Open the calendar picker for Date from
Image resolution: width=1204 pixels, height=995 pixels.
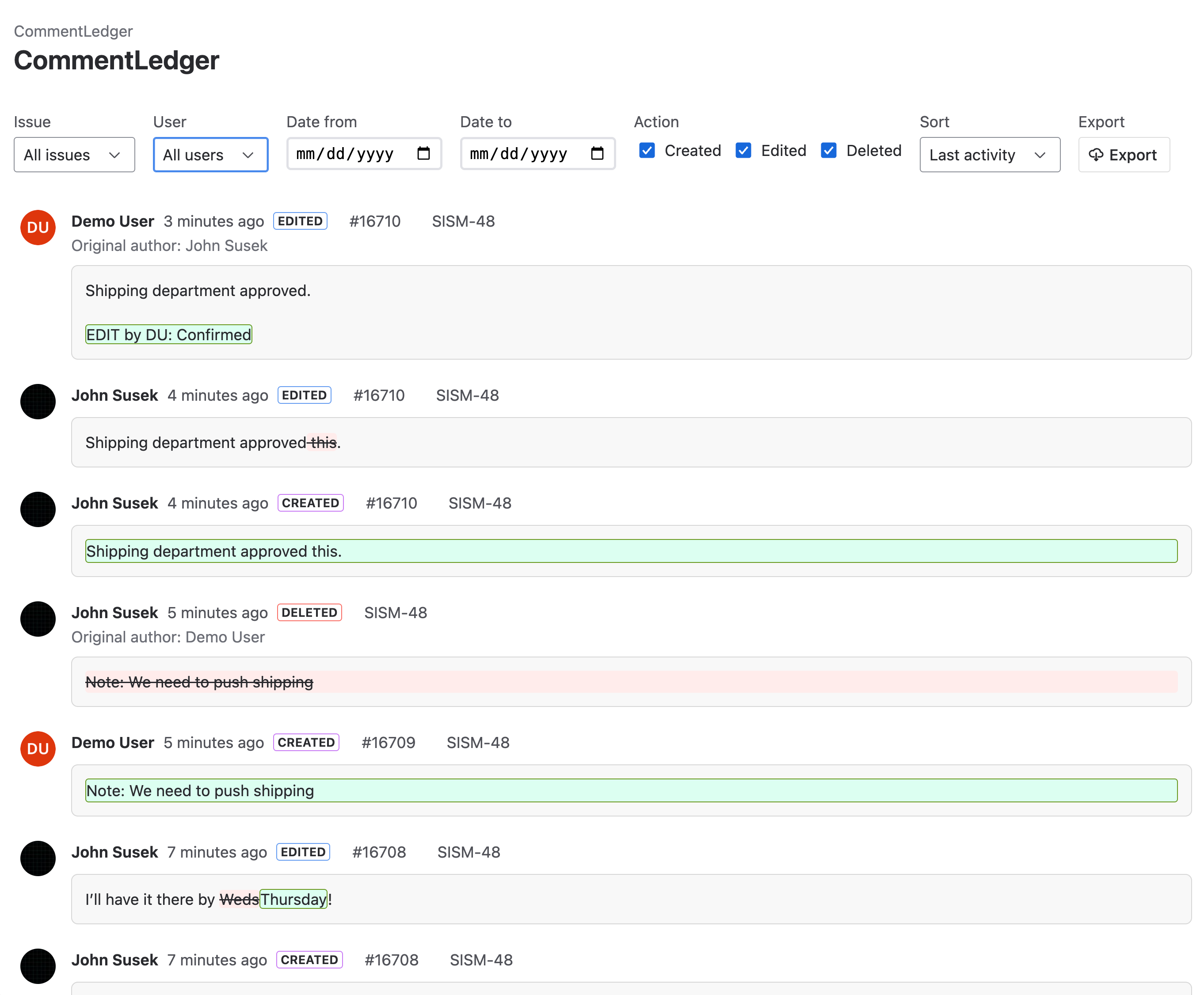pos(424,154)
